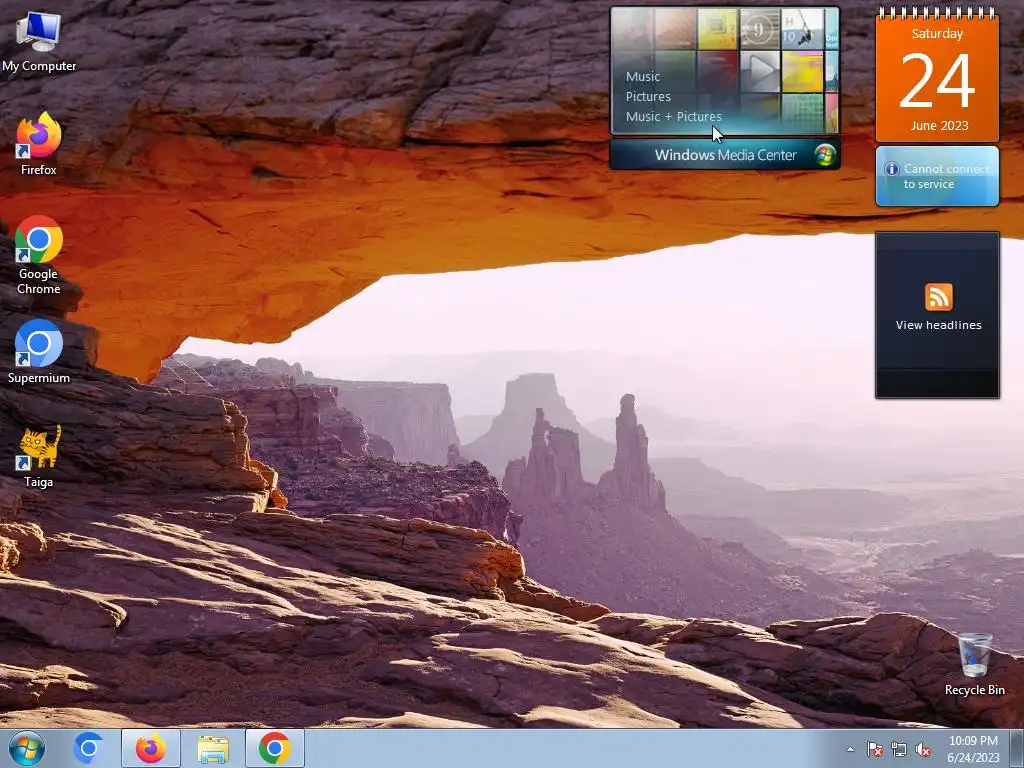
Task: Click the play-button thumbnail in Media Center gadget
Action: (760, 71)
